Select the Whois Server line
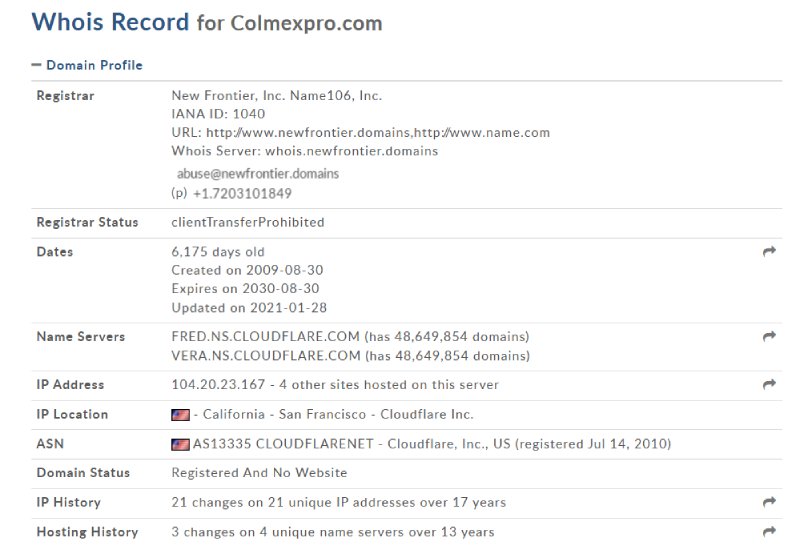Viewport: 800px width, 546px height. click(x=305, y=151)
